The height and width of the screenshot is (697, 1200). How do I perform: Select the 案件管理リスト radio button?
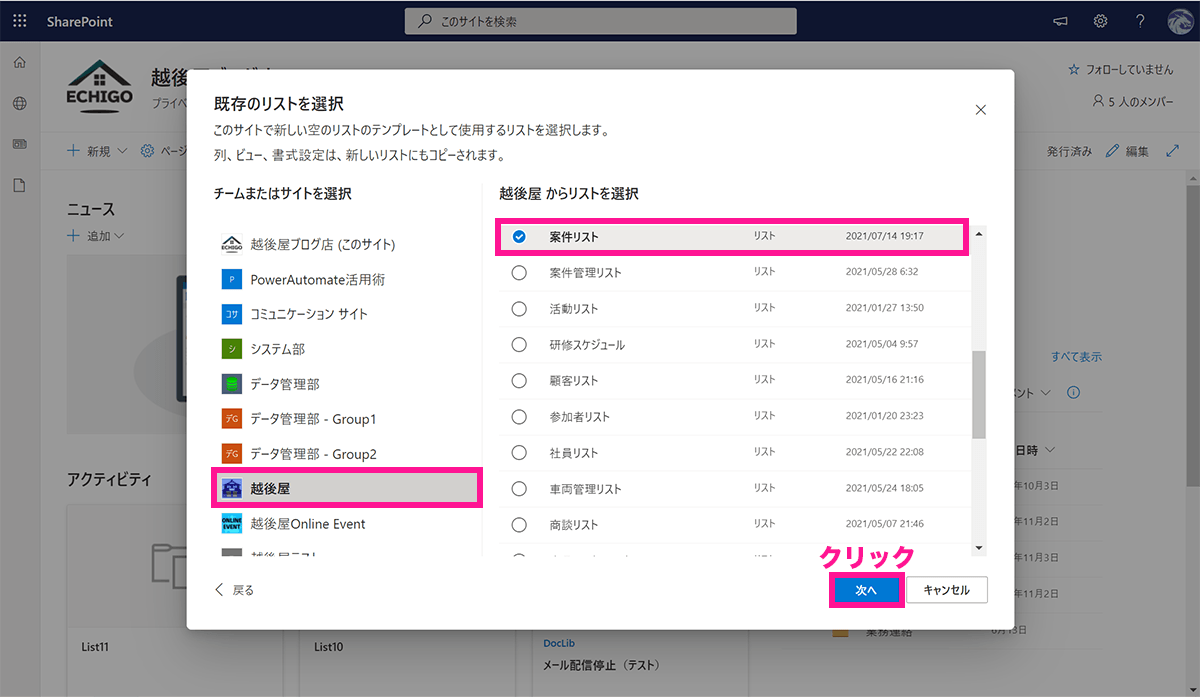[x=519, y=273]
